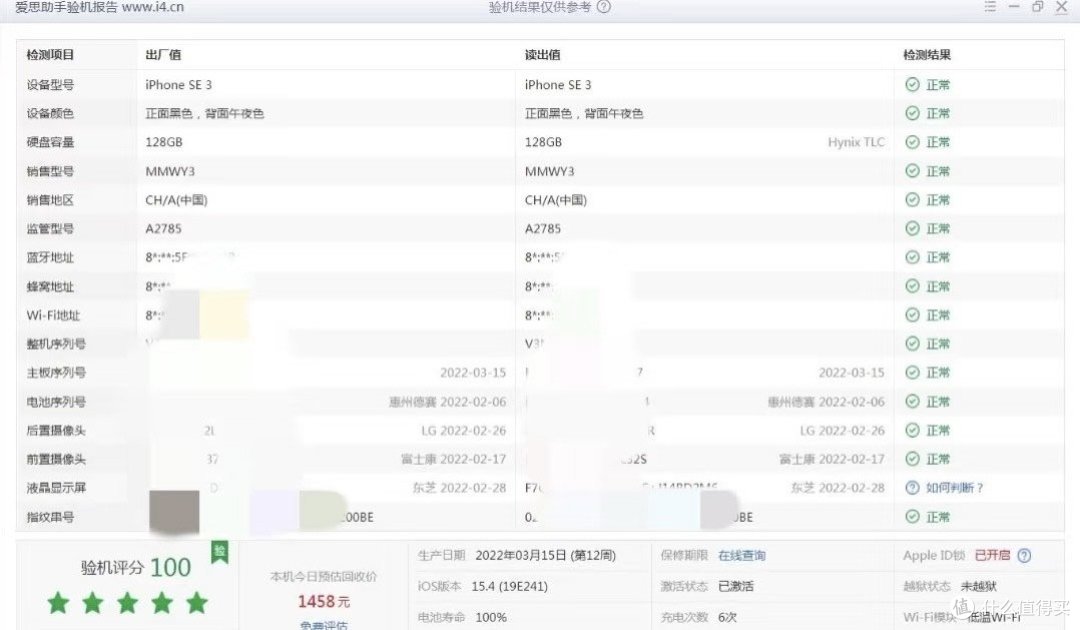Click 富士康 2022-02-17 in 读出值 column
1080x630 pixels.
[x=832, y=459]
